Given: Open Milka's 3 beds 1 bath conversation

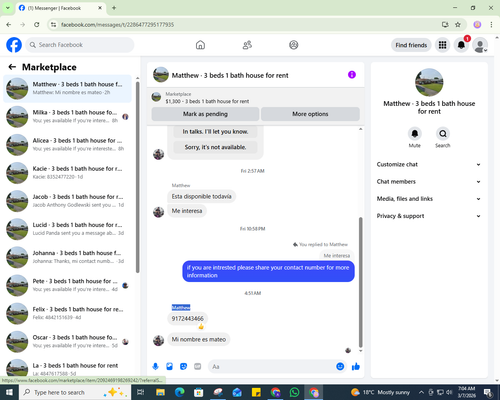Looking at the screenshot, I should [67, 117].
